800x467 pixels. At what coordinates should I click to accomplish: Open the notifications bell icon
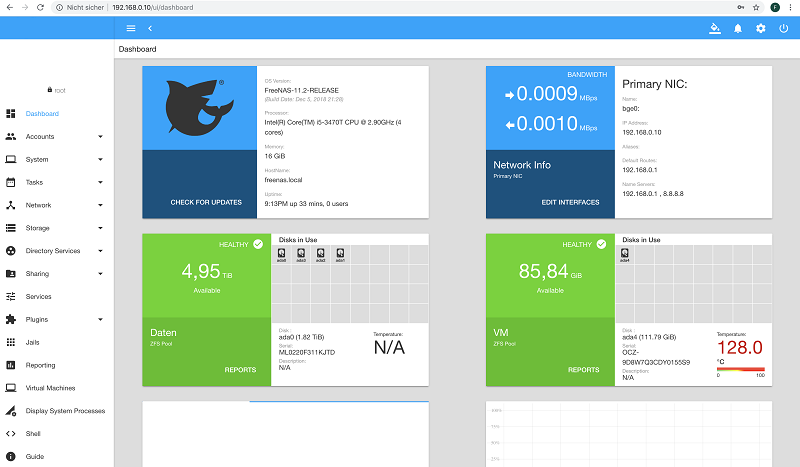pyautogui.click(x=738, y=28)
